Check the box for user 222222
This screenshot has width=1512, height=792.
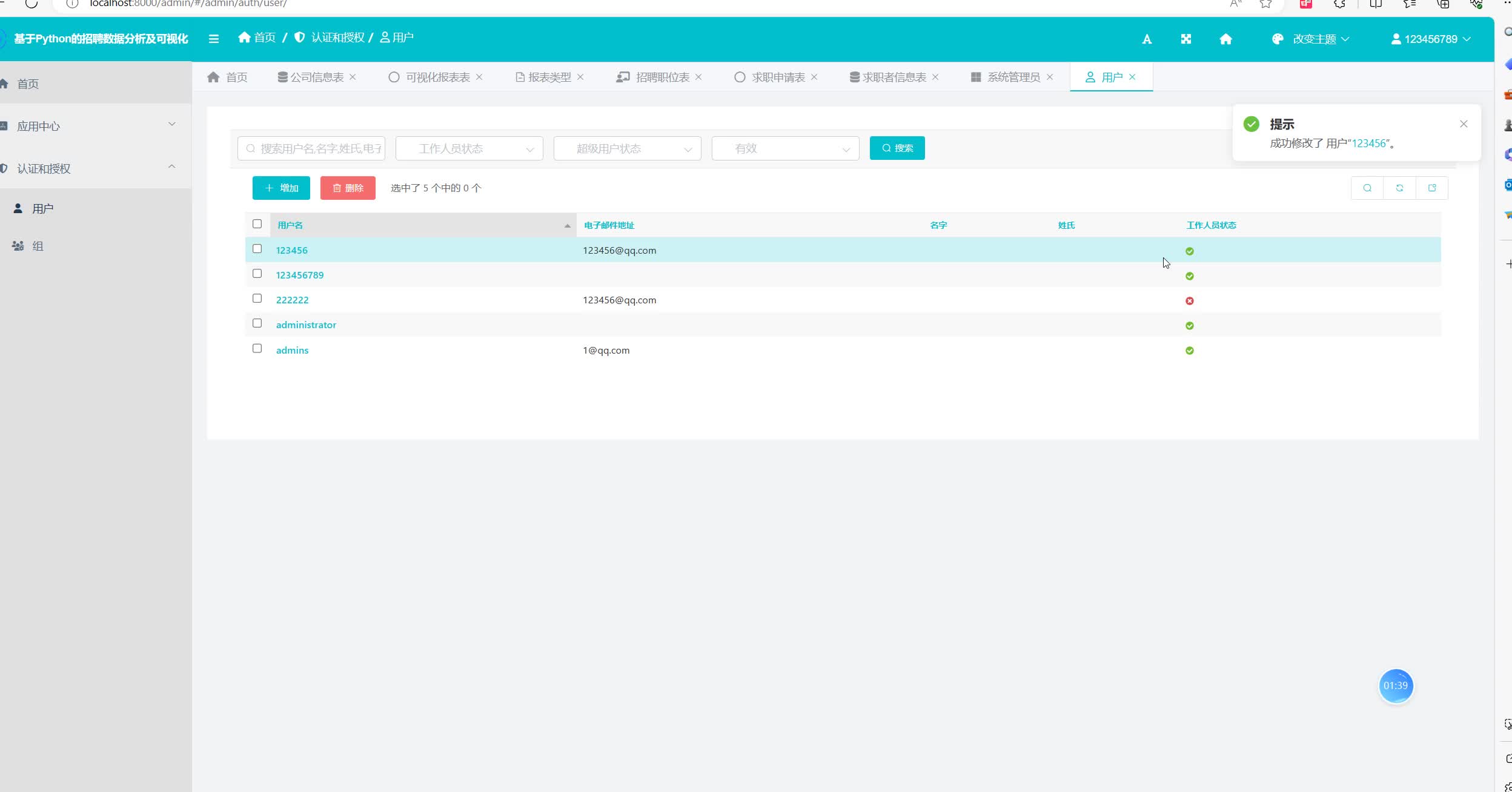[257, 299]
